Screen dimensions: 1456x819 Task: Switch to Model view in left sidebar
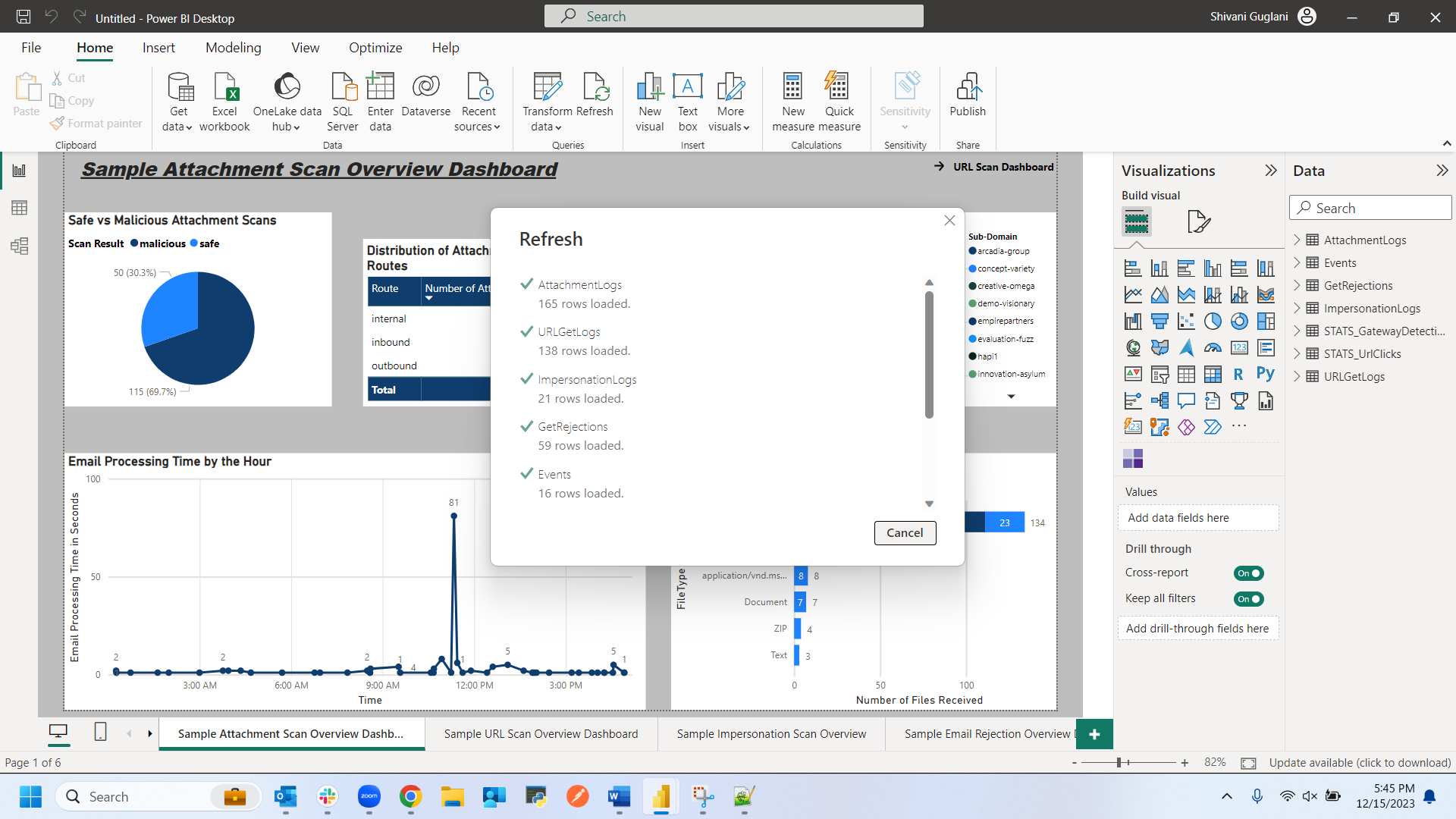pyautogui.click(x=20, y=246)
